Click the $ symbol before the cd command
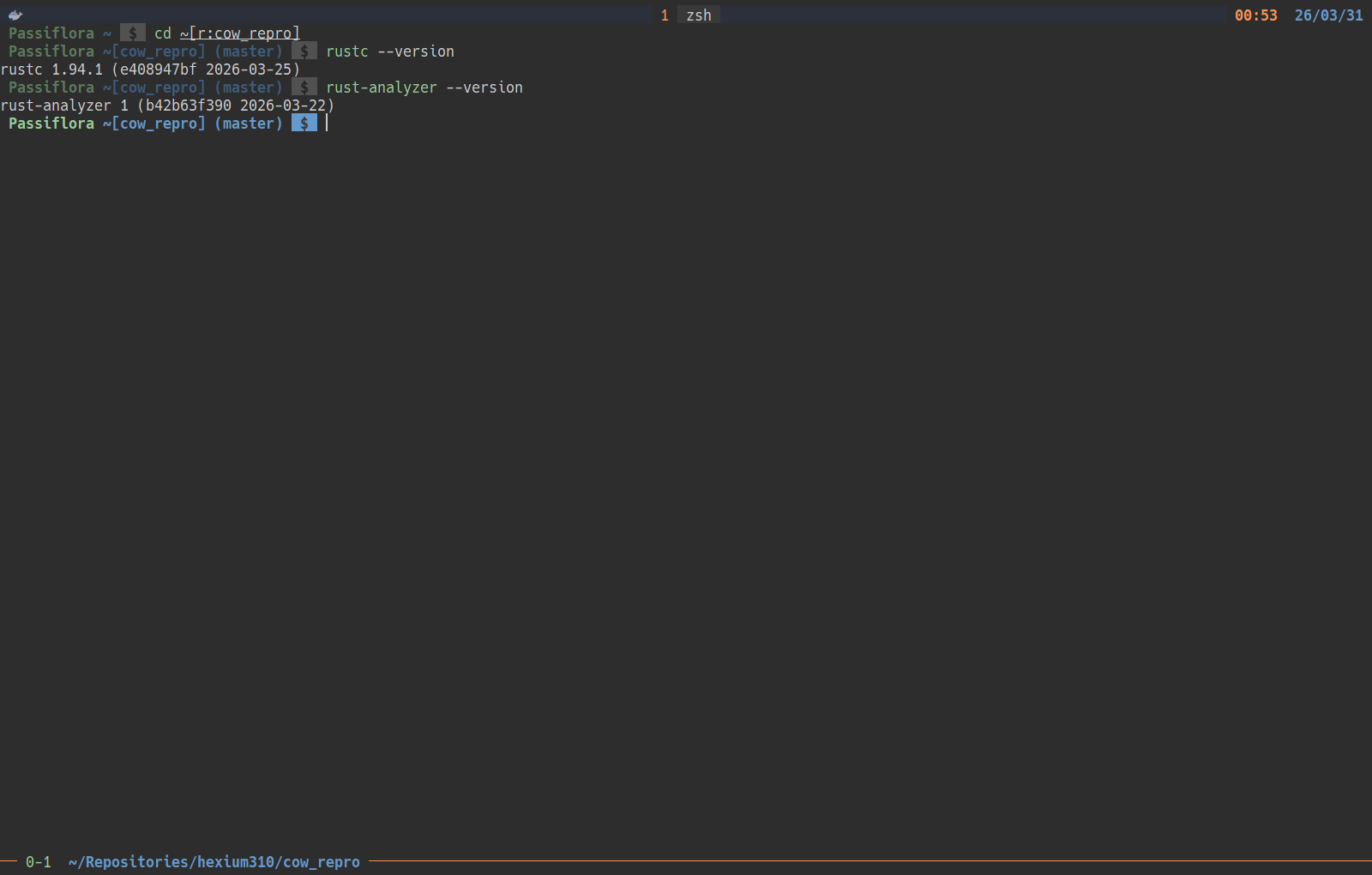The image size is (1372, 875). click(132, 33)
